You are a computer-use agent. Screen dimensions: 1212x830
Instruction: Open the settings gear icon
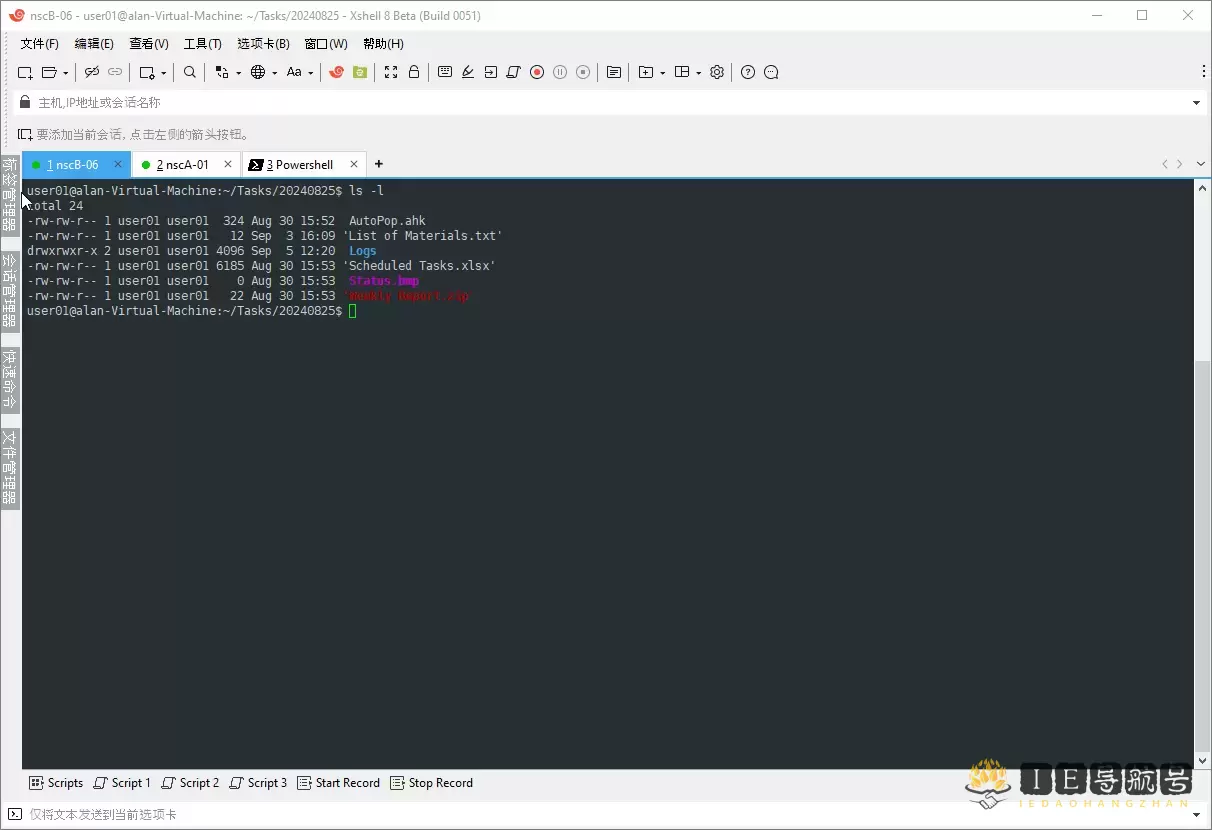click(x=717, y=72)
